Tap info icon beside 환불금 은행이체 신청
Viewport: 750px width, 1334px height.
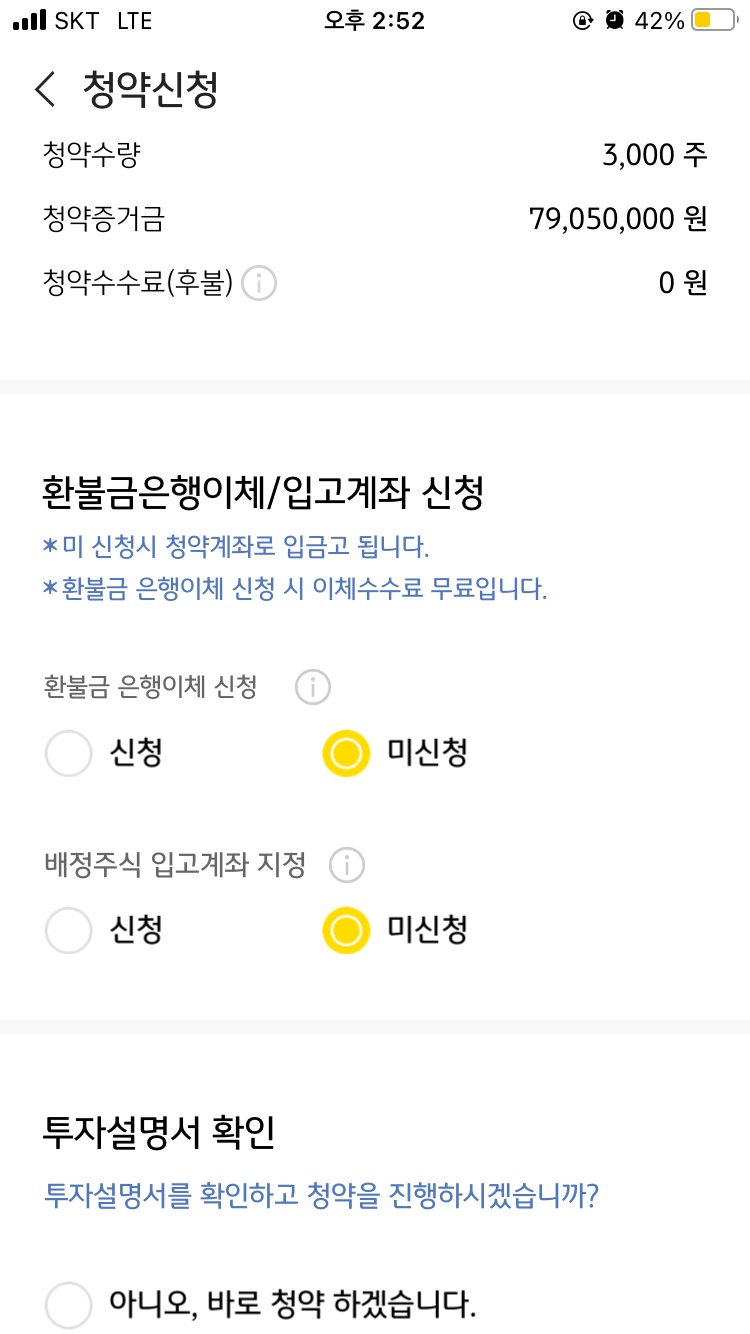313,688
